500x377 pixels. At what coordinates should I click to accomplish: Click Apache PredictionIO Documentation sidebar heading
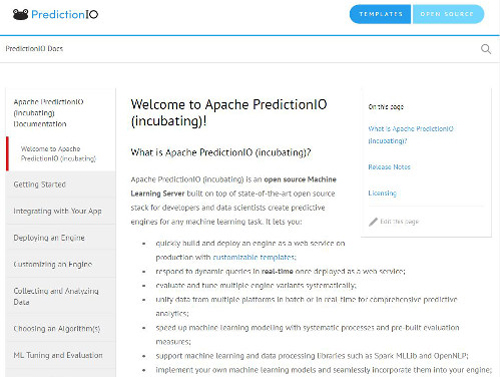48,113
